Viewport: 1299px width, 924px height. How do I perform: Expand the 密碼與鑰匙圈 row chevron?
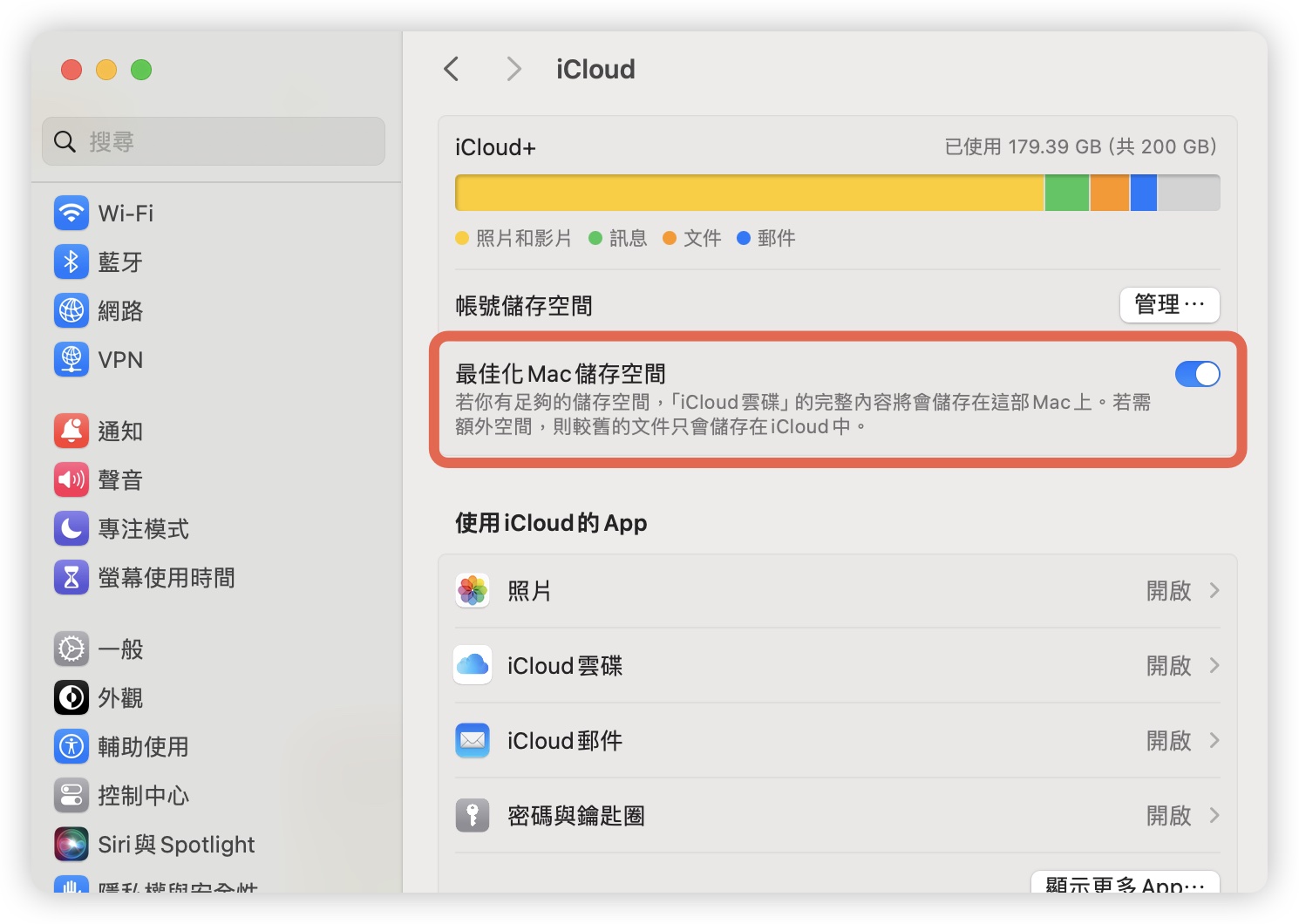[x=1214, y=816]
